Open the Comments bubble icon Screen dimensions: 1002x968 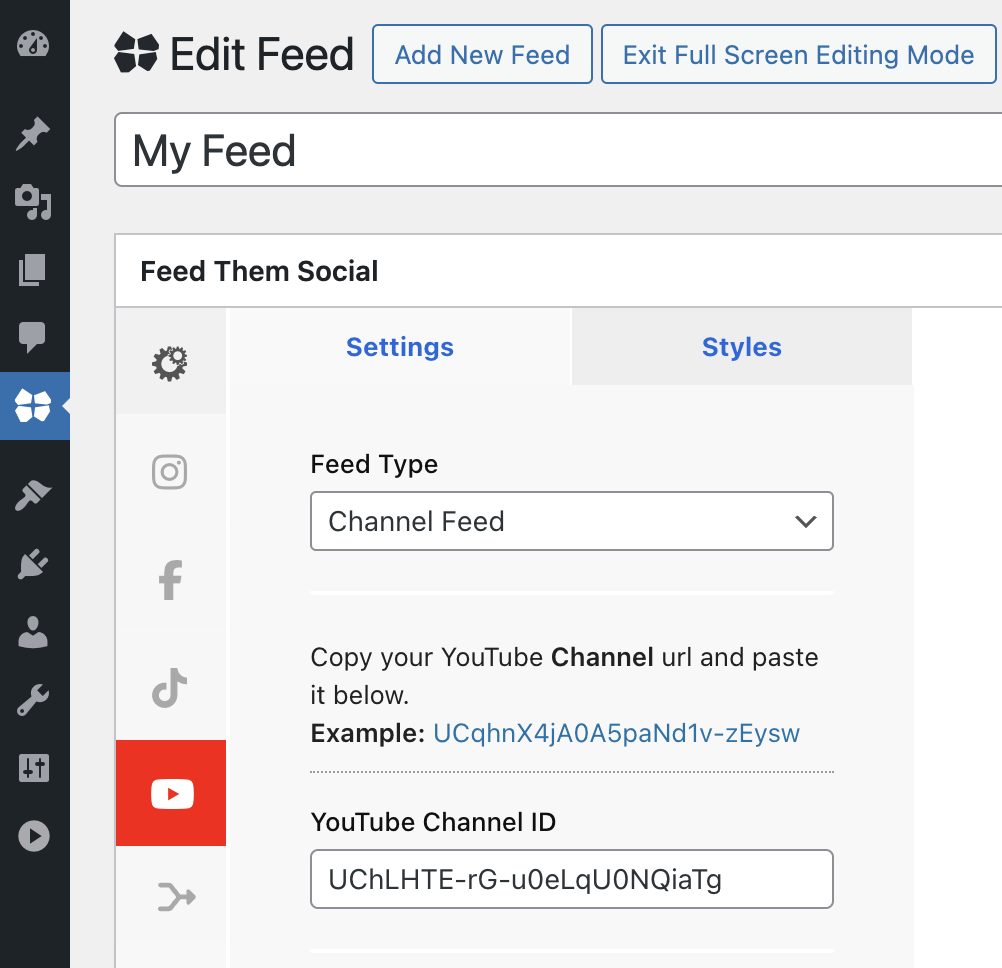[x=32, y=337]
